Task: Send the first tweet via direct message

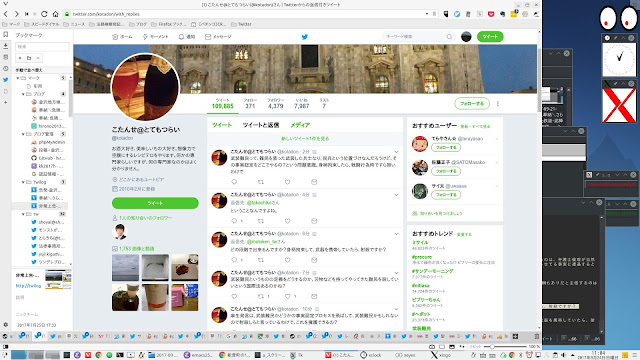Action: coord(314,182)
